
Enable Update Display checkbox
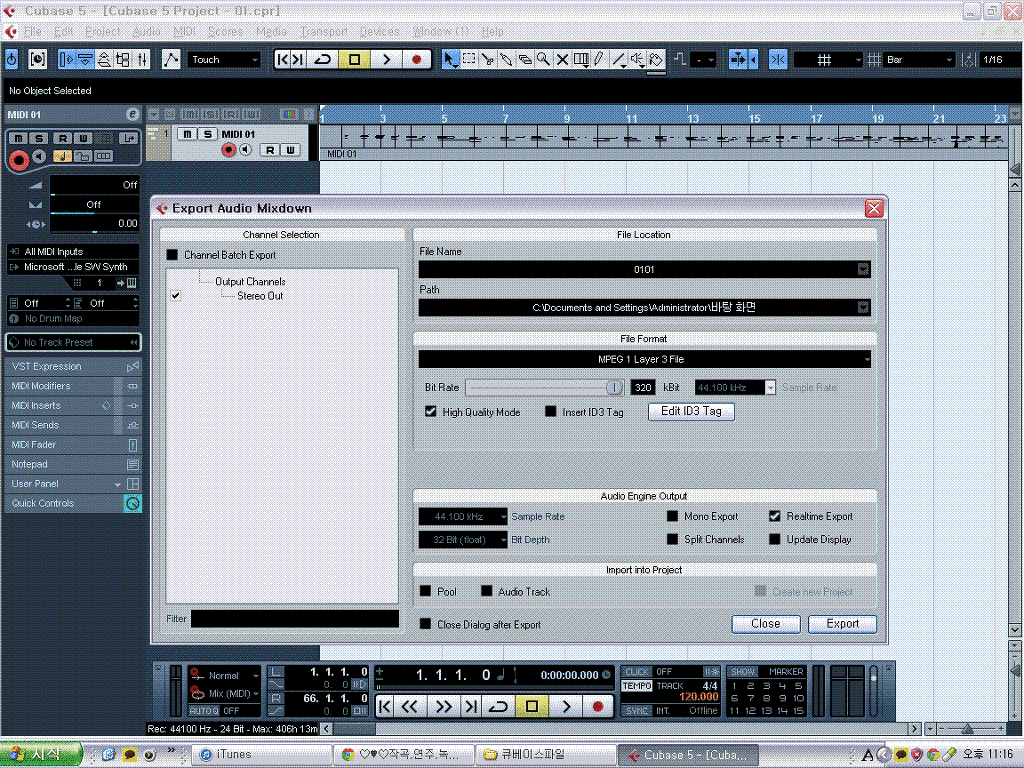coord(775,539)
